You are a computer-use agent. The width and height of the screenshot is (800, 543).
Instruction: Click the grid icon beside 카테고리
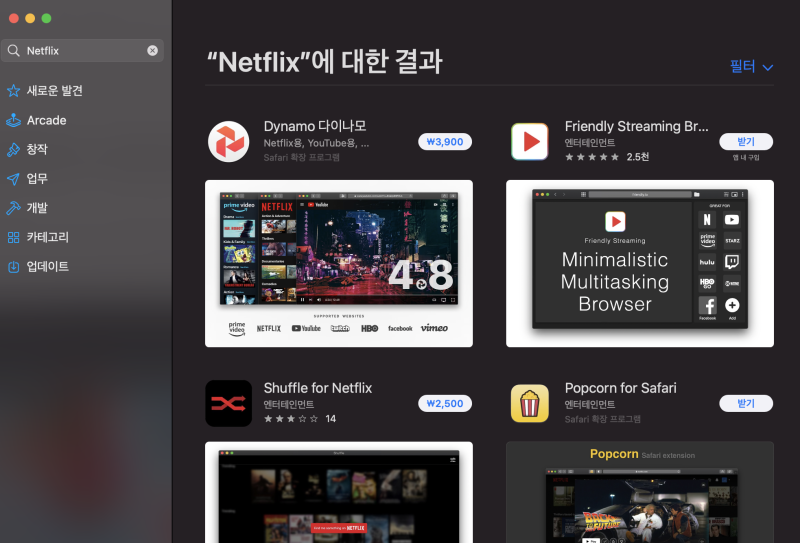pyautogui.click(x=13, y=237)
